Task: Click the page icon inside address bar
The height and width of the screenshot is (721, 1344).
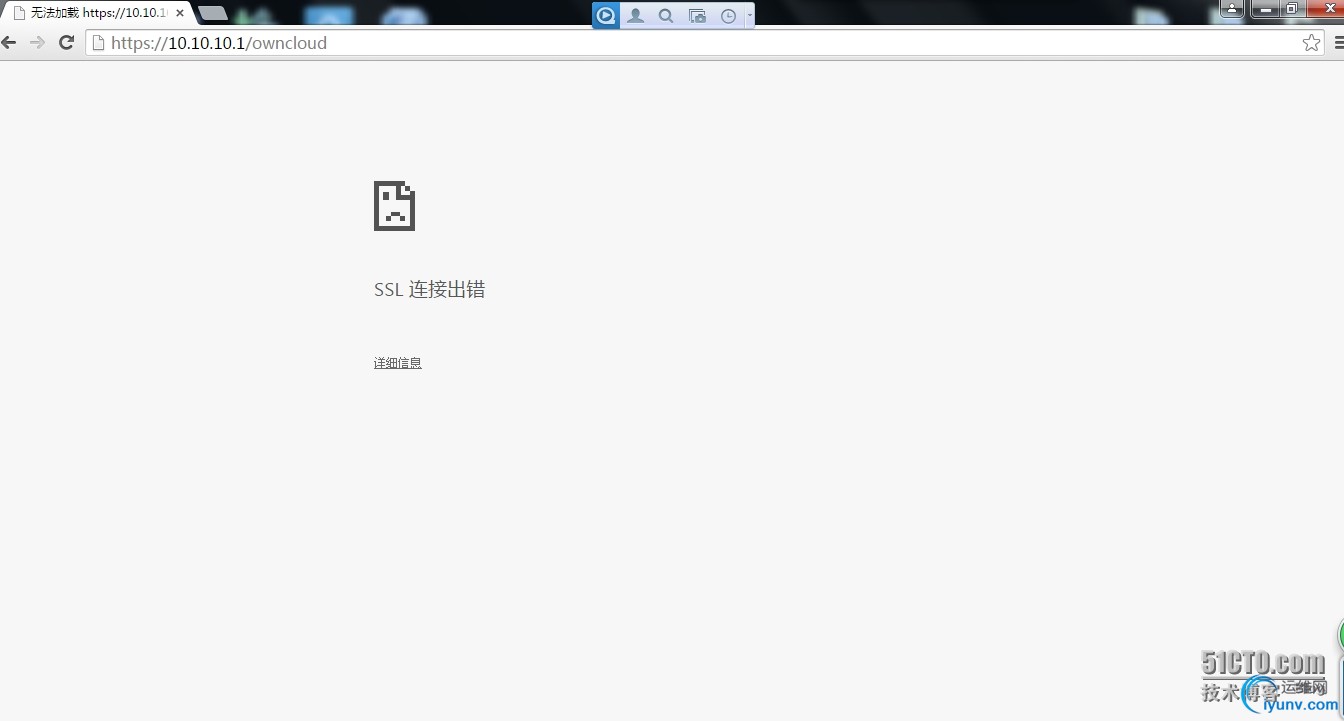Action: pyautogui.click(x=98, y=43)
